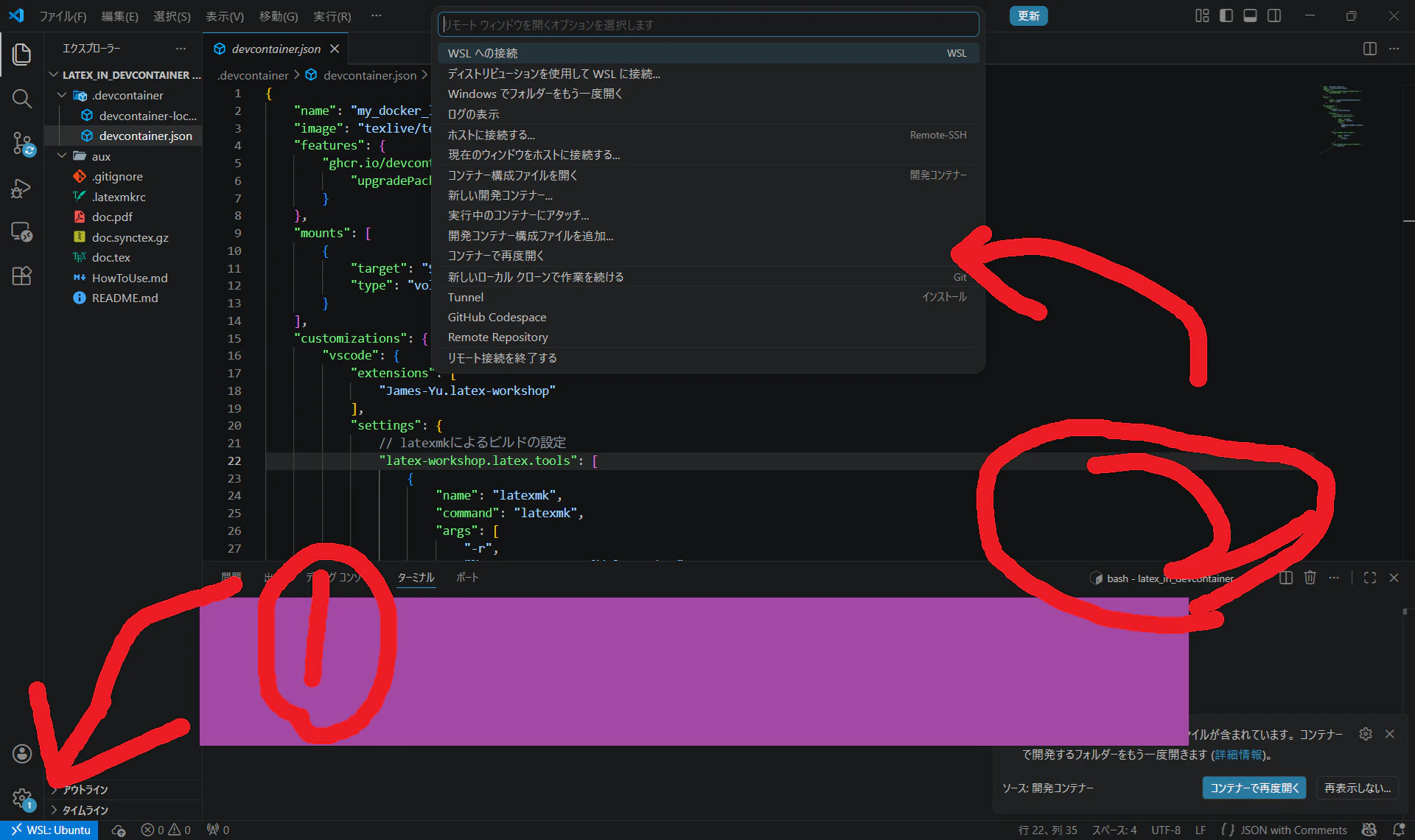
Task: Open the Remote Explorer view
Action: 21,232
